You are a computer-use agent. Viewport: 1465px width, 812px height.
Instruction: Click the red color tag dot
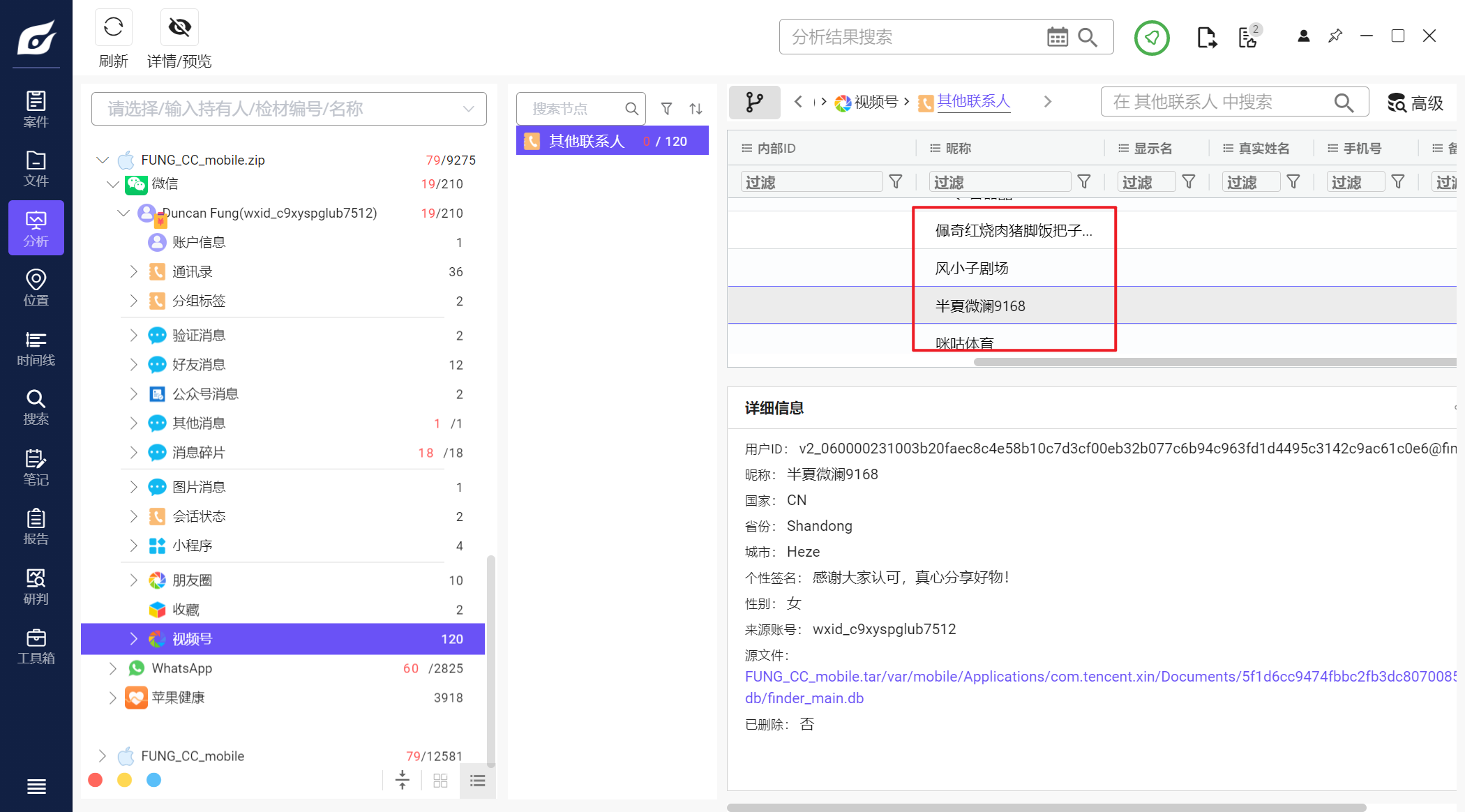[96, 780]
